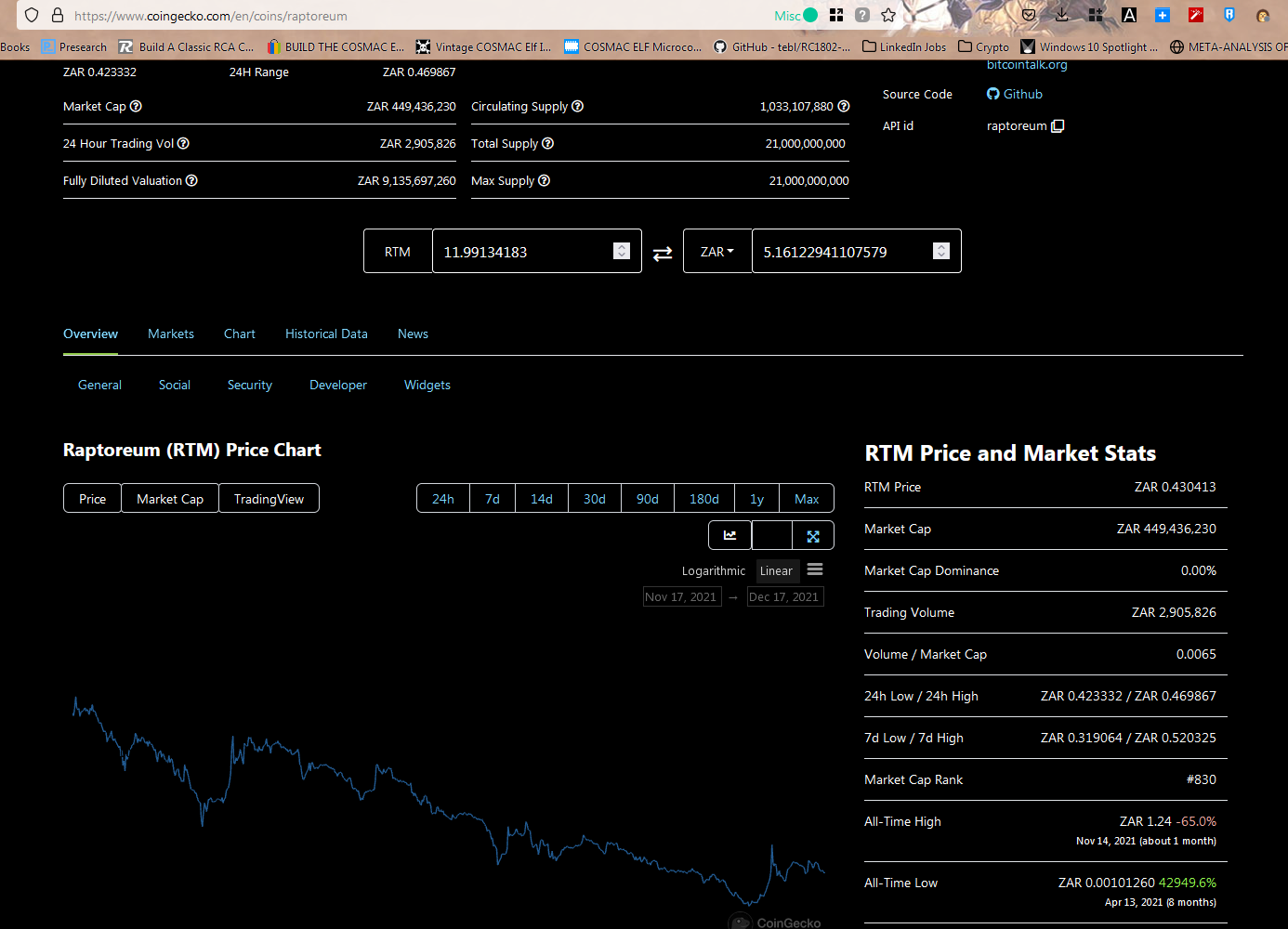
Task: Open the Bitwarden shield extension
Action: pos(1229,15)
